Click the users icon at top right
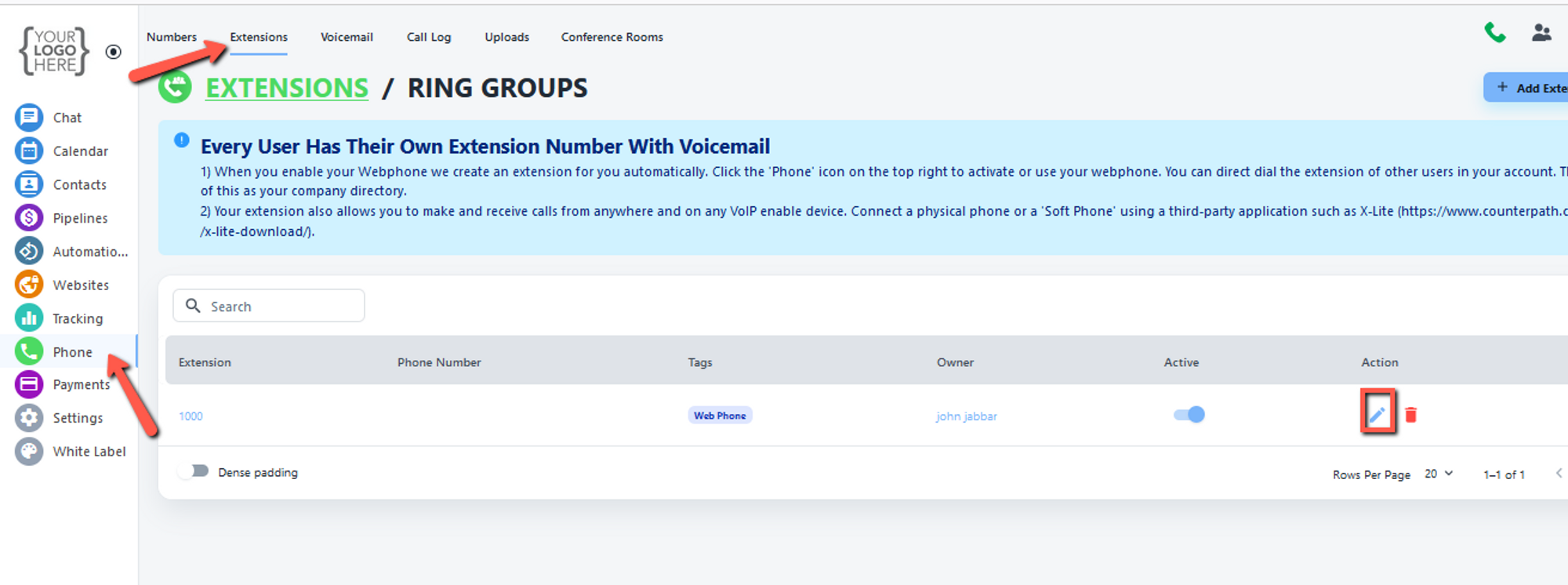This screenshot has width=1568, height=585. pyautogui.click(x=1541, y=33)
